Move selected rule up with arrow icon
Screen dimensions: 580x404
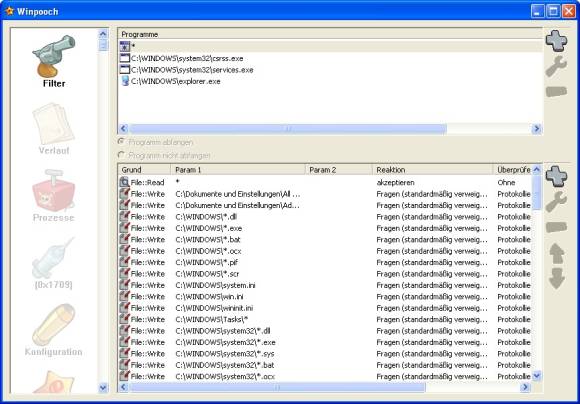tap(557, 253)
